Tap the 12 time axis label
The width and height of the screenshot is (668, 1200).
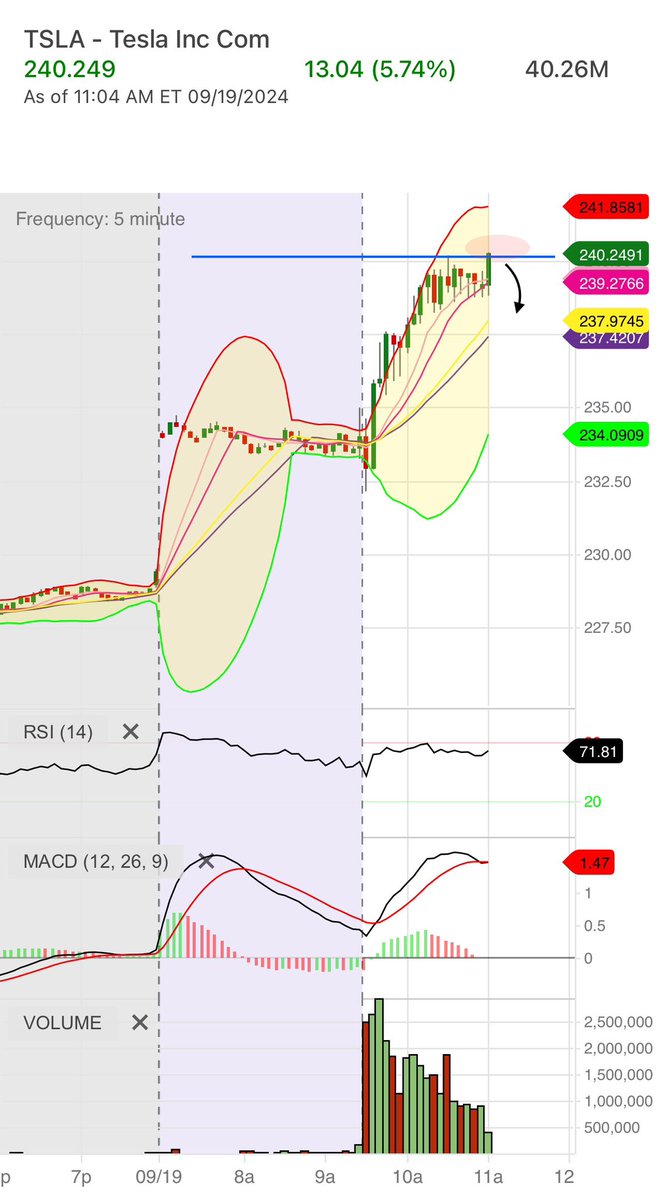(565, 1177)
